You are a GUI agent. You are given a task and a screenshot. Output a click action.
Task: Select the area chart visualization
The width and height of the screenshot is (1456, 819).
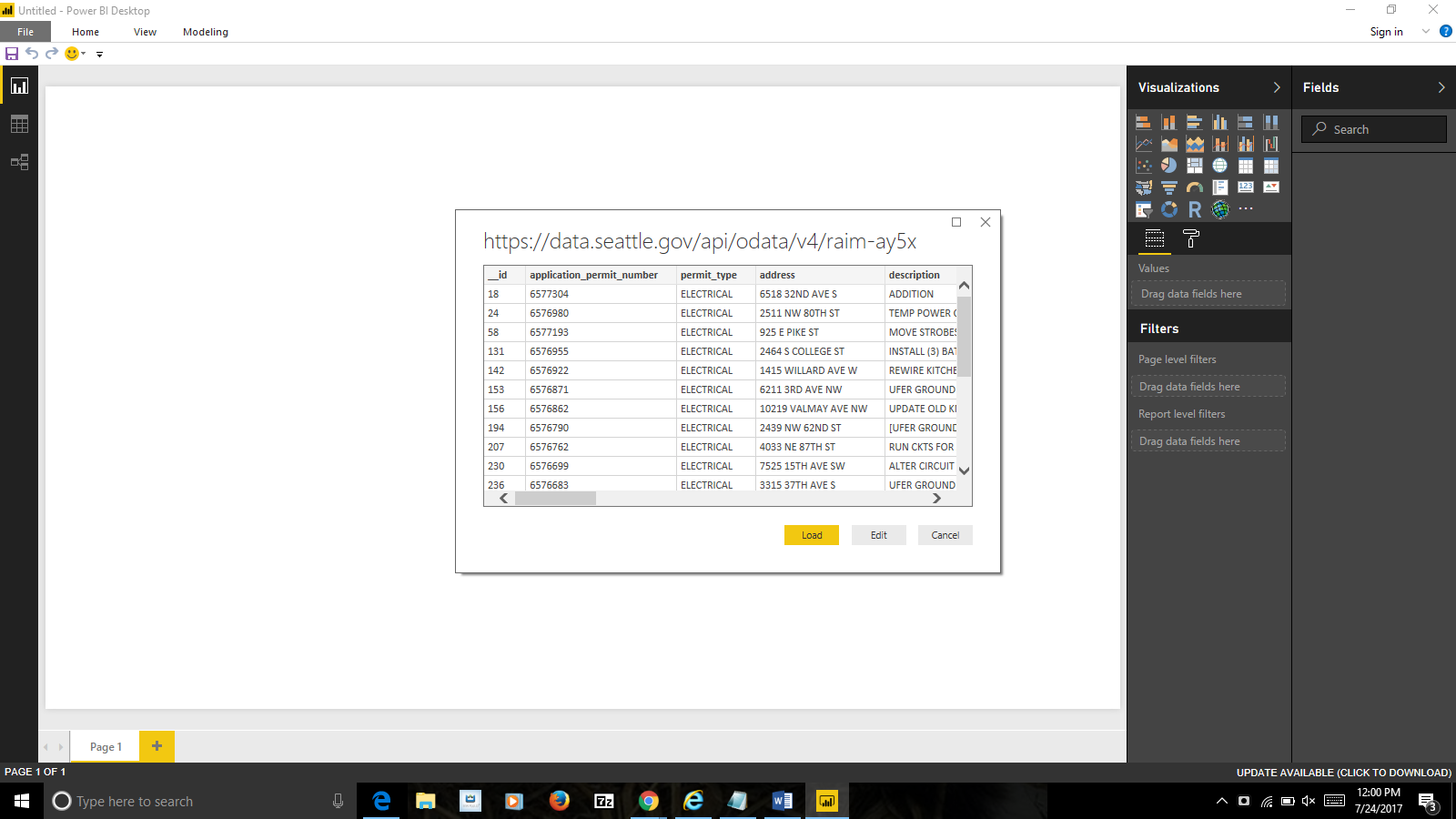coord(1169,144)
